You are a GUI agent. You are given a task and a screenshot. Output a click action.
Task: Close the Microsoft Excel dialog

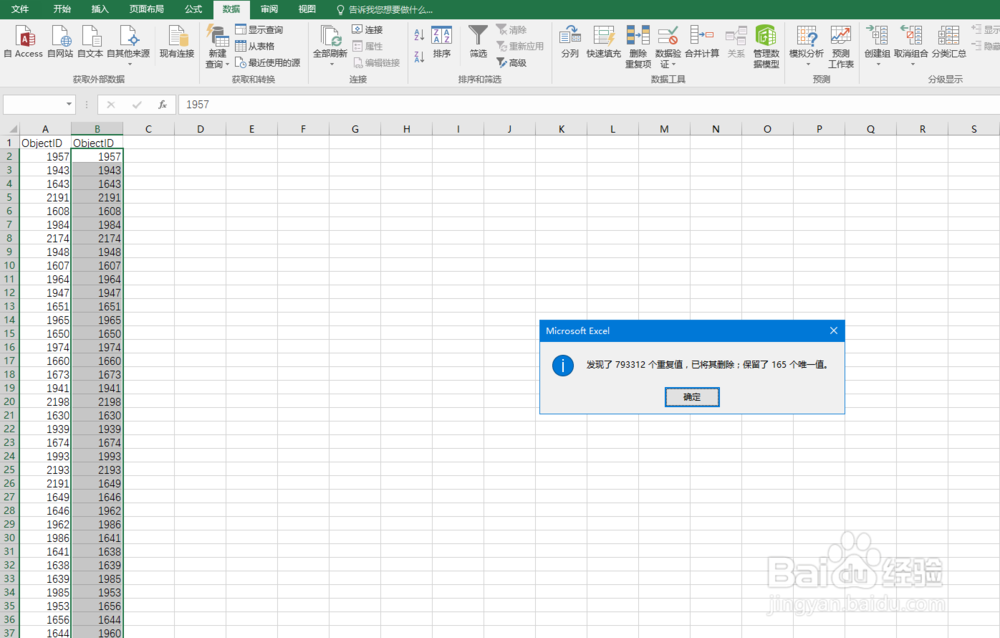point(834,330)
